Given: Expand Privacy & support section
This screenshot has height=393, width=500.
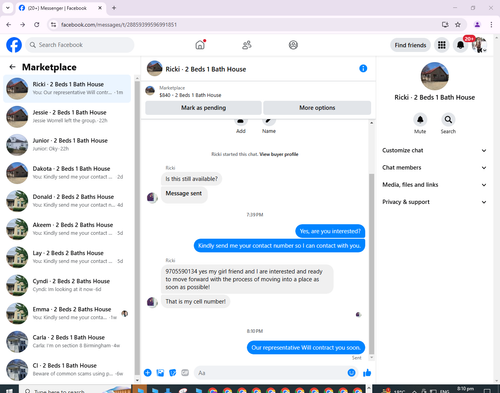Looking at the screenshot, I should (x=434, y=202).
